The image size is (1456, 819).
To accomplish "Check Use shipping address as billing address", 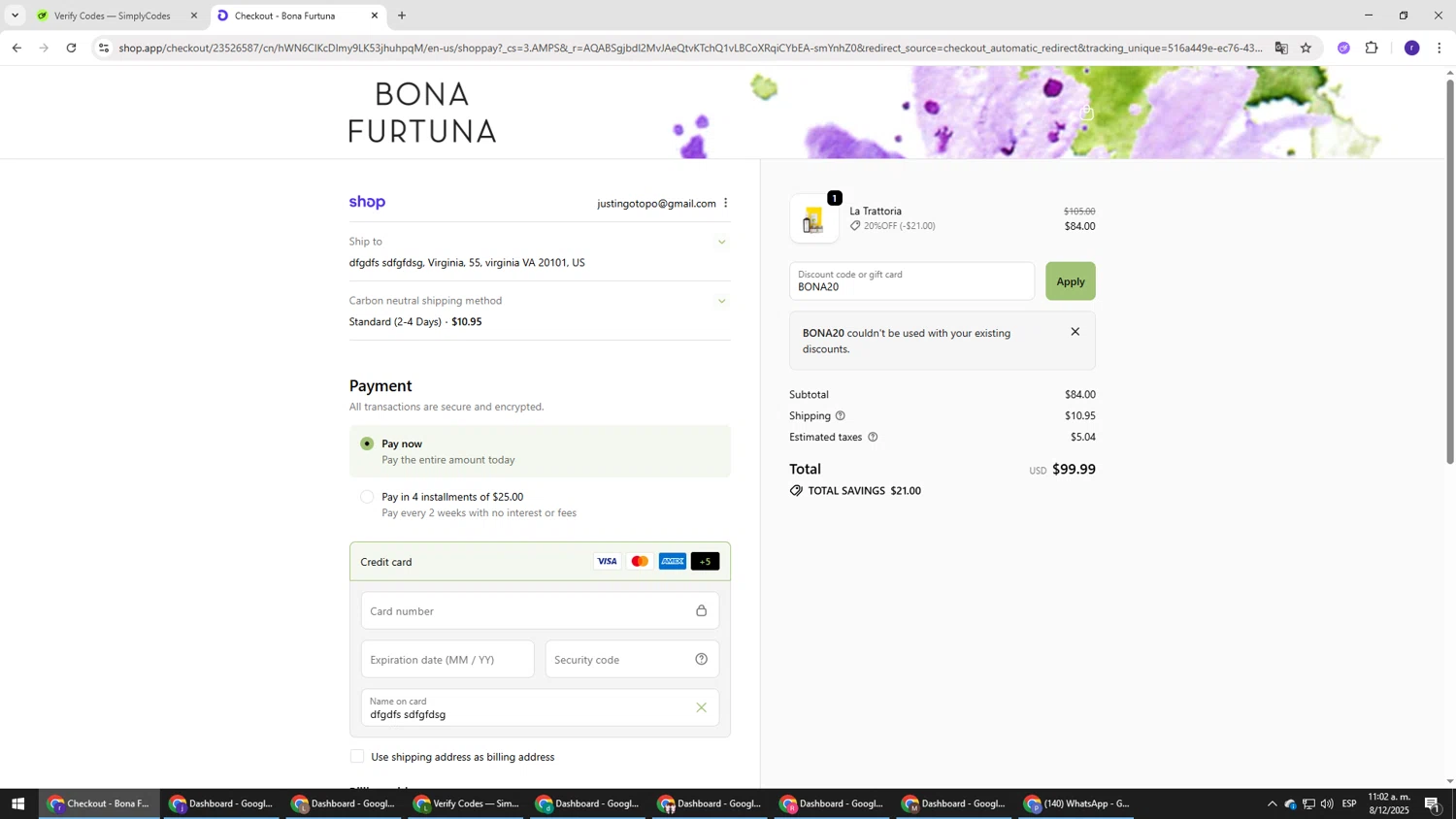I will [357, 756].
